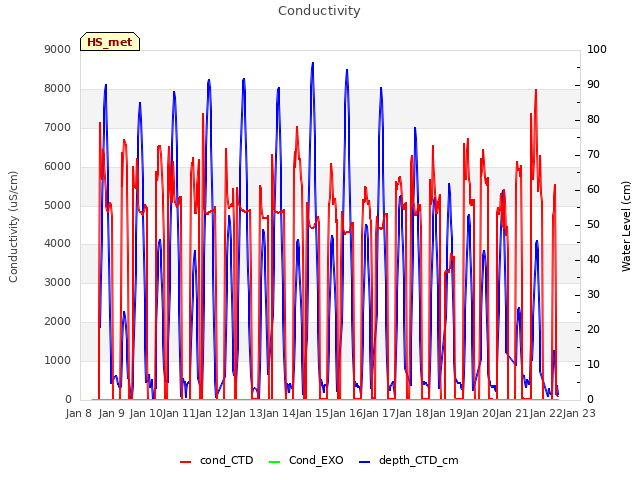Click the Conductivity (uS/cm) axis title
This screenshot has height=480, width=640.
tap(13, 227)
